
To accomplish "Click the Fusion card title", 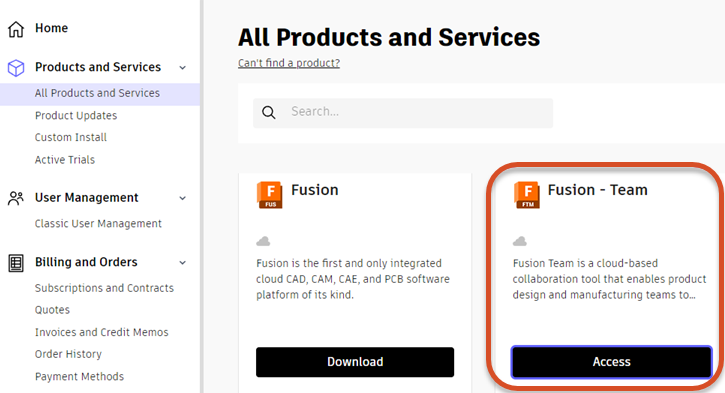I will 314,190.
